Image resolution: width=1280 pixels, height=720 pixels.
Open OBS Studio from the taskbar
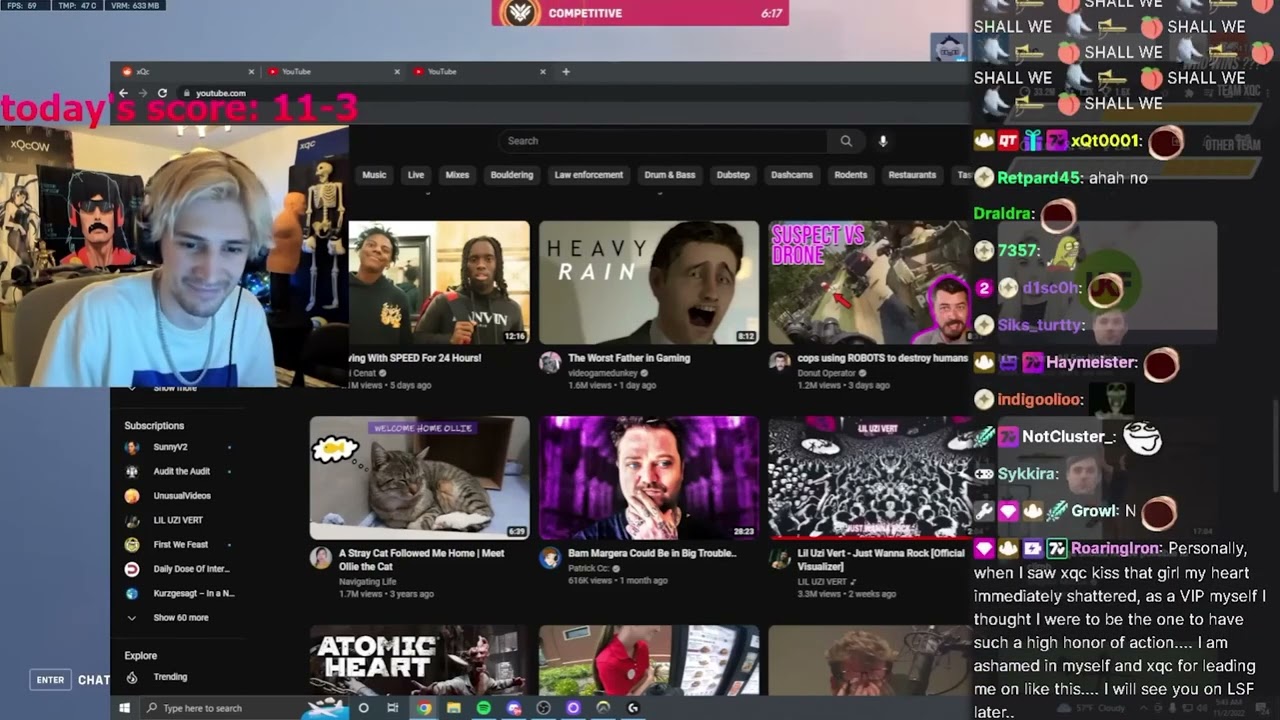coord(544,708)
